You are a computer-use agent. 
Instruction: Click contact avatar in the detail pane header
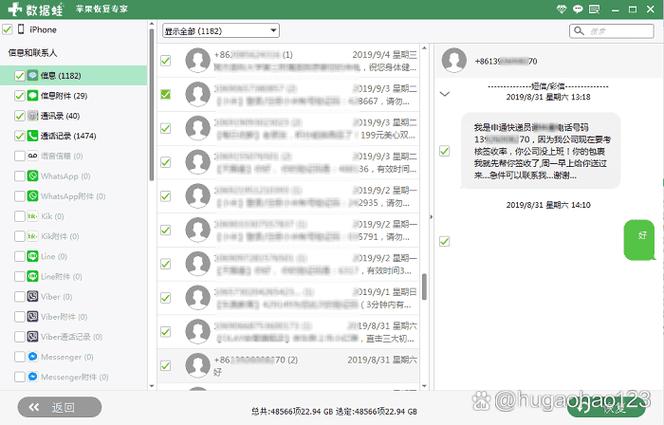pos(454,61)
